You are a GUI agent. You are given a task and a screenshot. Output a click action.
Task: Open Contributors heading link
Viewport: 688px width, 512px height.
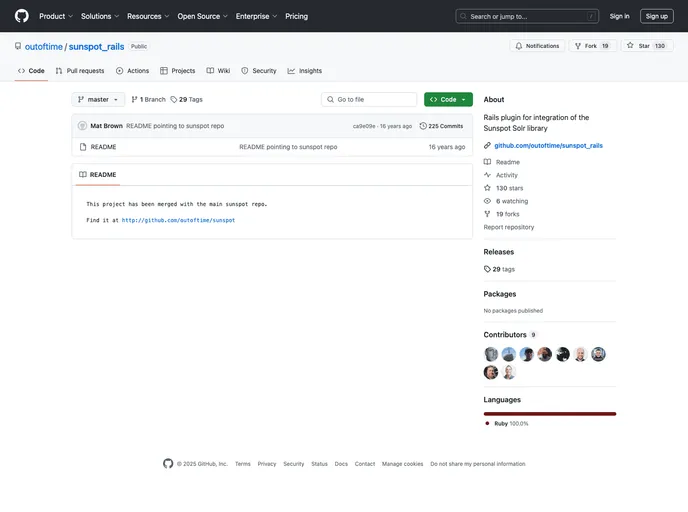[x=510, y=335]
